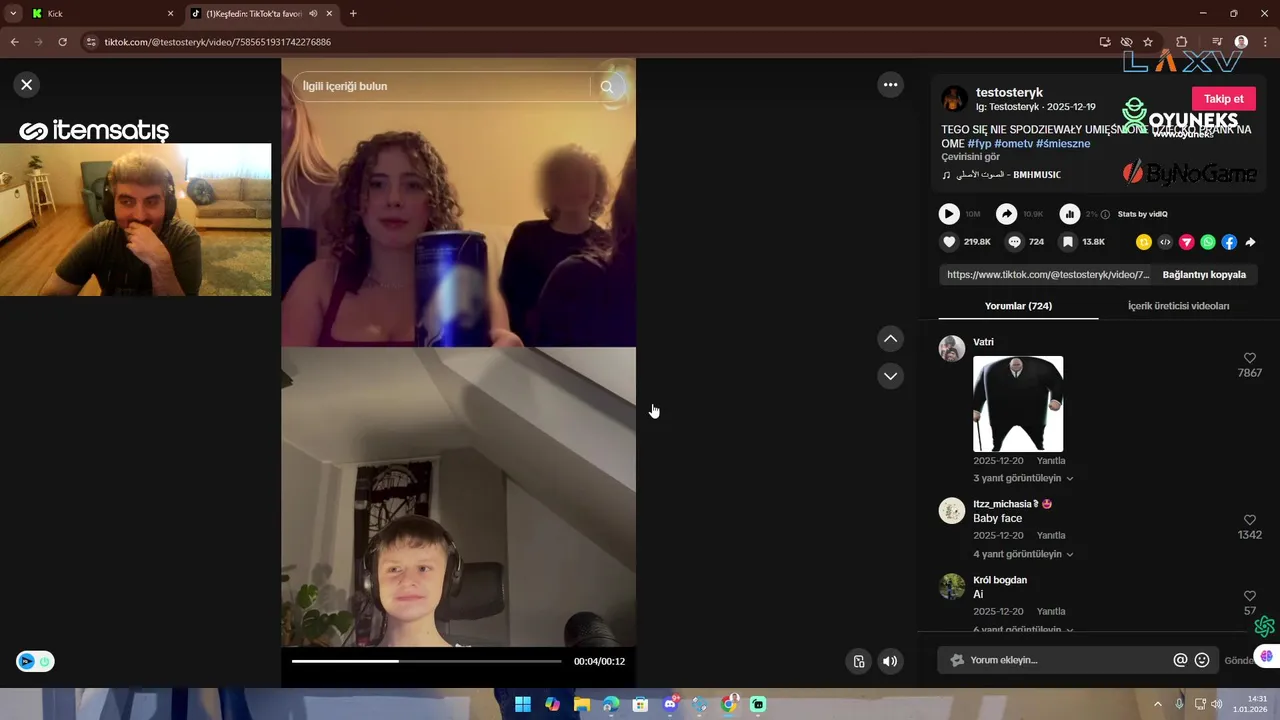The height and width of the screenshot is (720, 1280).
Task: Expand 4 yanıt görüntüleyin replies
Action: [x=1023, y=554]
